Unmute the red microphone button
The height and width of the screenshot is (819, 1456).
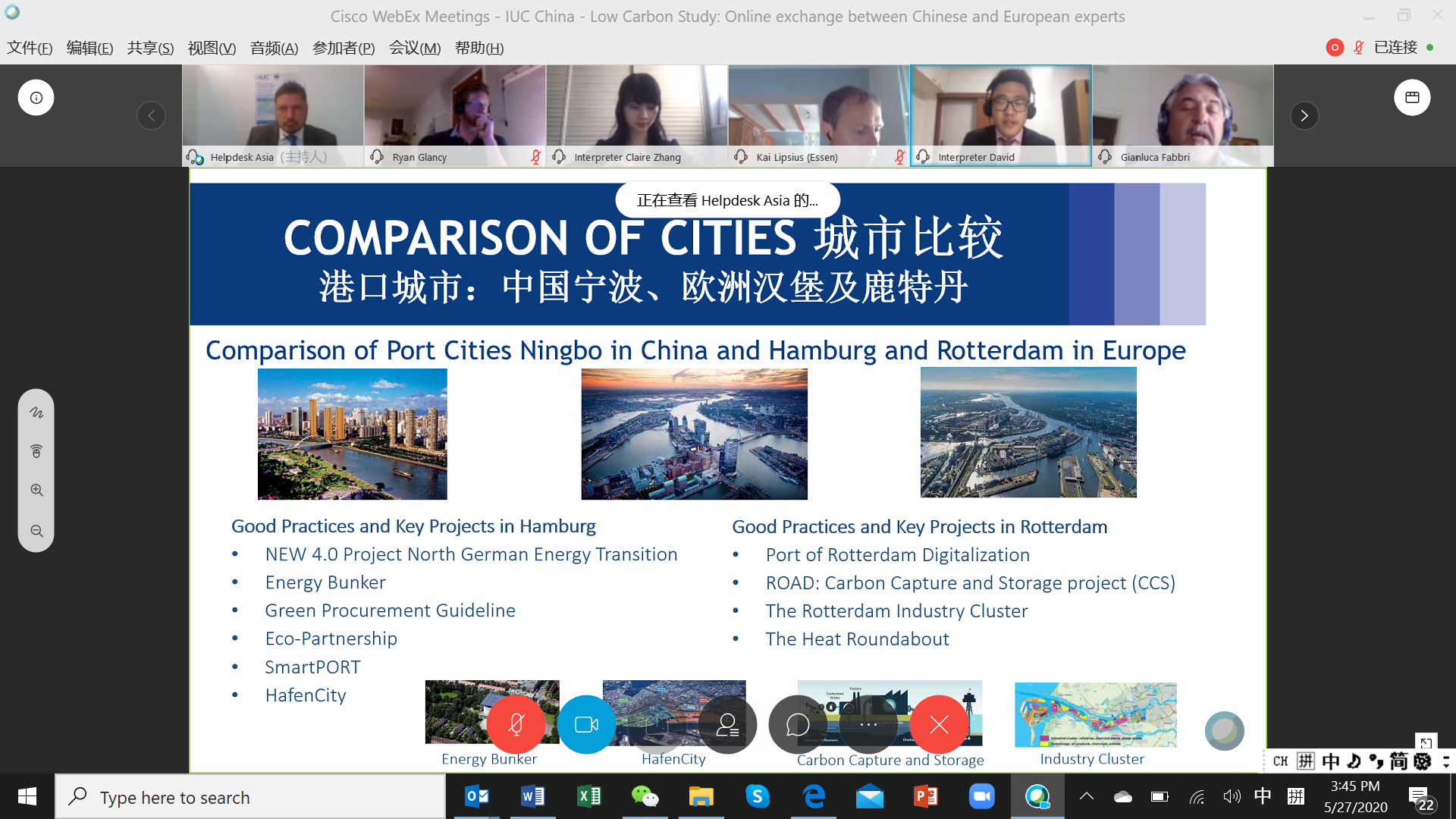(516, 725)
